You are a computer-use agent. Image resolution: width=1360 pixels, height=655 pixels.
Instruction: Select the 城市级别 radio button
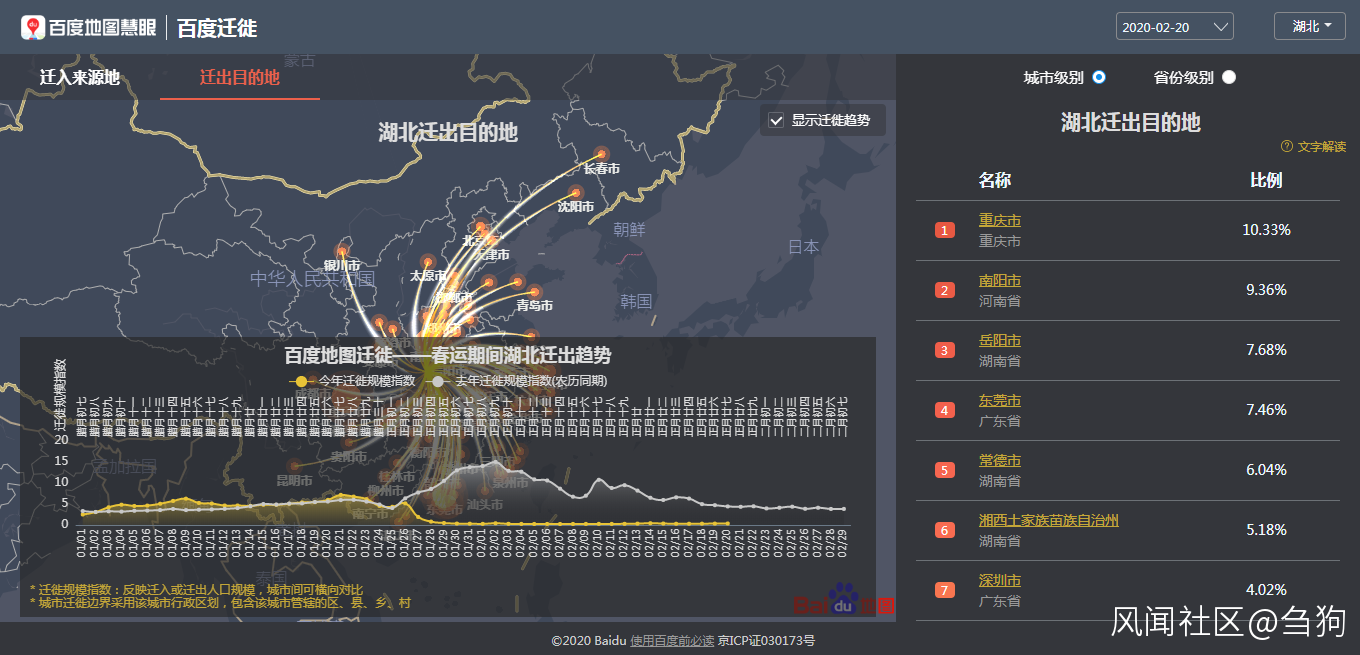point(1099,77)
